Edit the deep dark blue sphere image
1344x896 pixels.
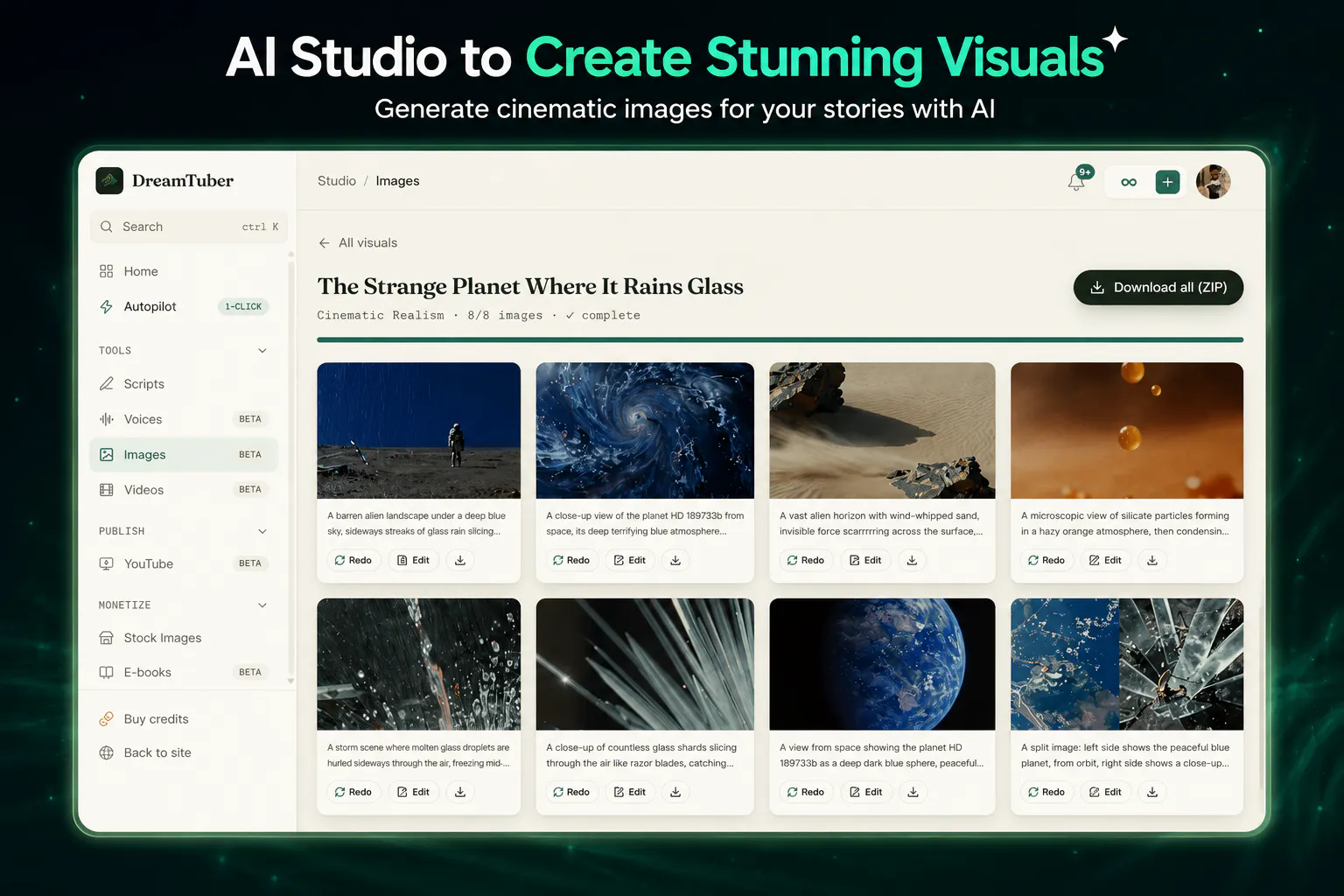click(x=865, y=792)
